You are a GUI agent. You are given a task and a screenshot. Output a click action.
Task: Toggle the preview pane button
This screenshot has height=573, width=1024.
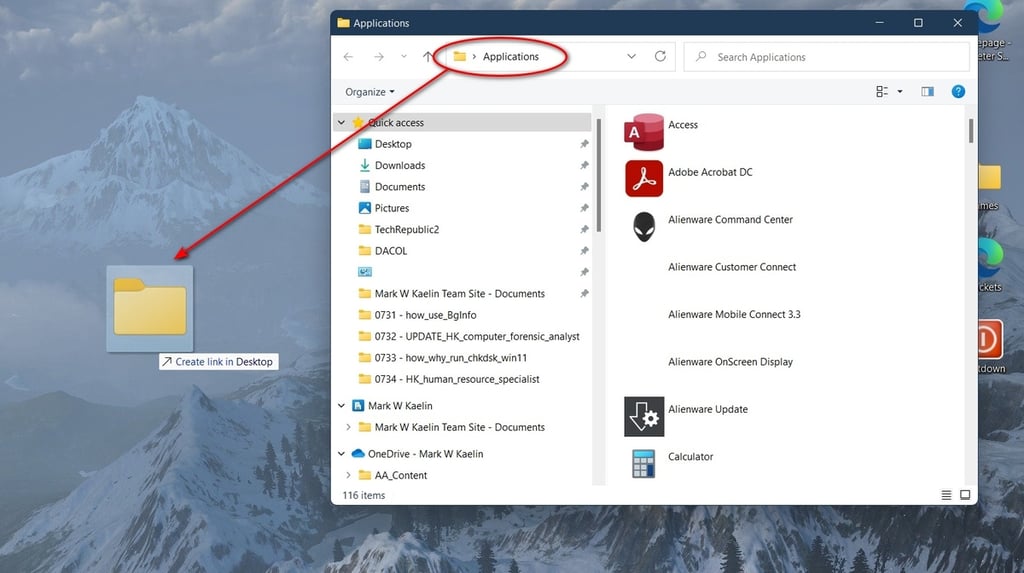[927, 92]
